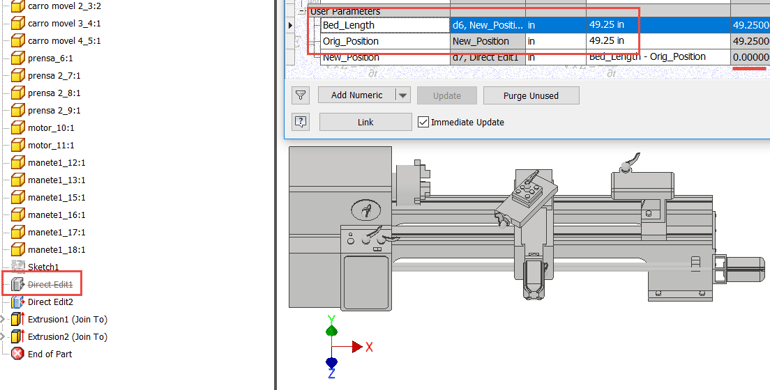Click the suppressed Direct Edit1 icon
Image resolution: width=770 pixels, height=390 pixels.
[x=18, y=284]
